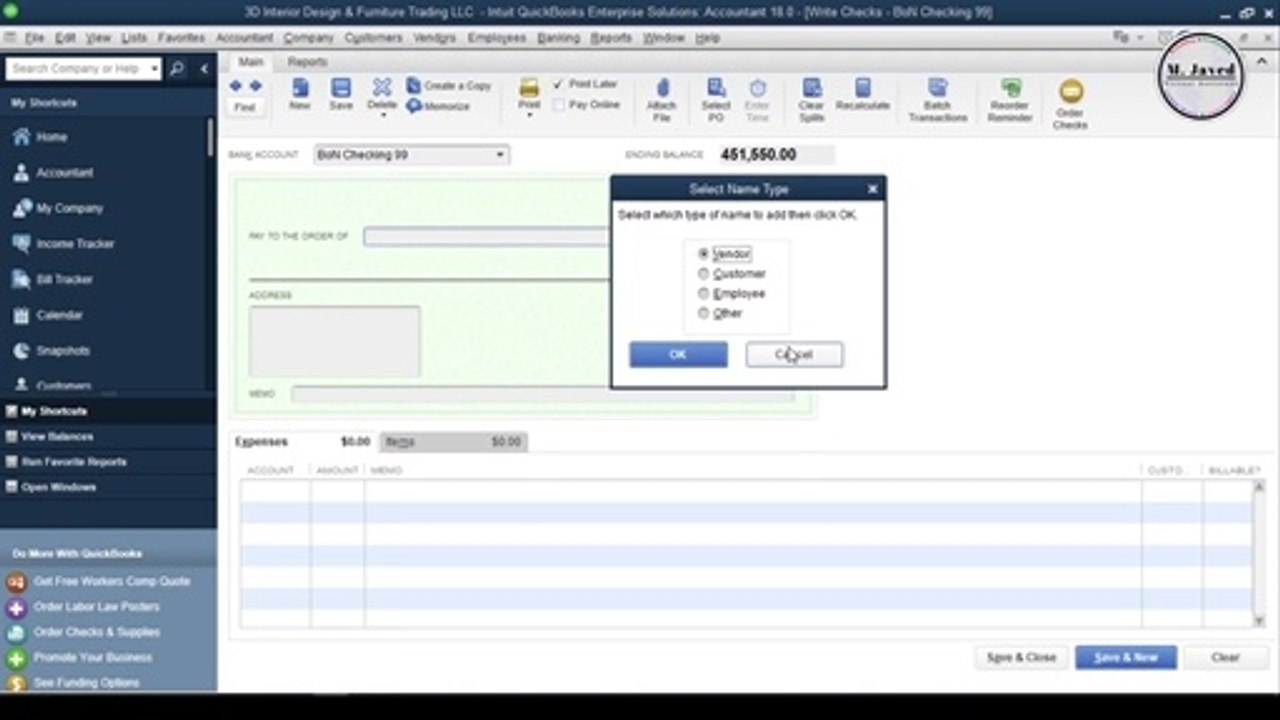Switch to the Expenses tab
Screen dimensions: 1280x720
302,442
